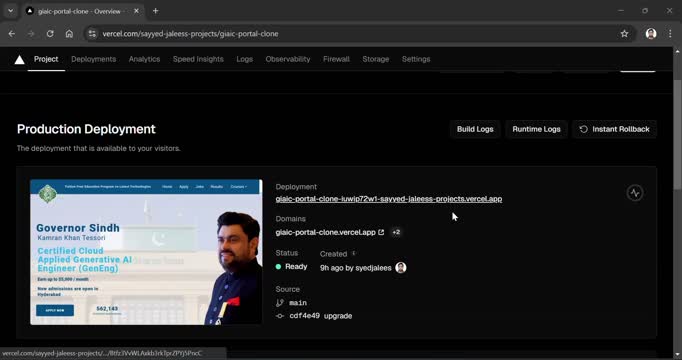Select the Project tab
682x360 pixels.
(46, 59)
